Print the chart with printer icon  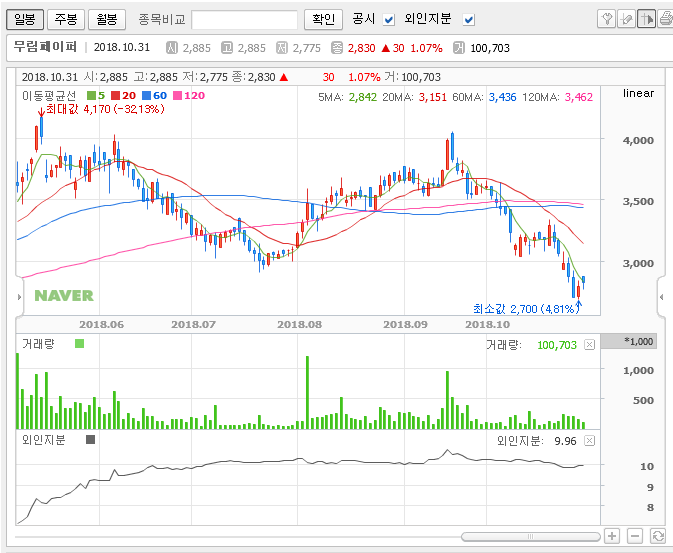(x=666, y=19)
